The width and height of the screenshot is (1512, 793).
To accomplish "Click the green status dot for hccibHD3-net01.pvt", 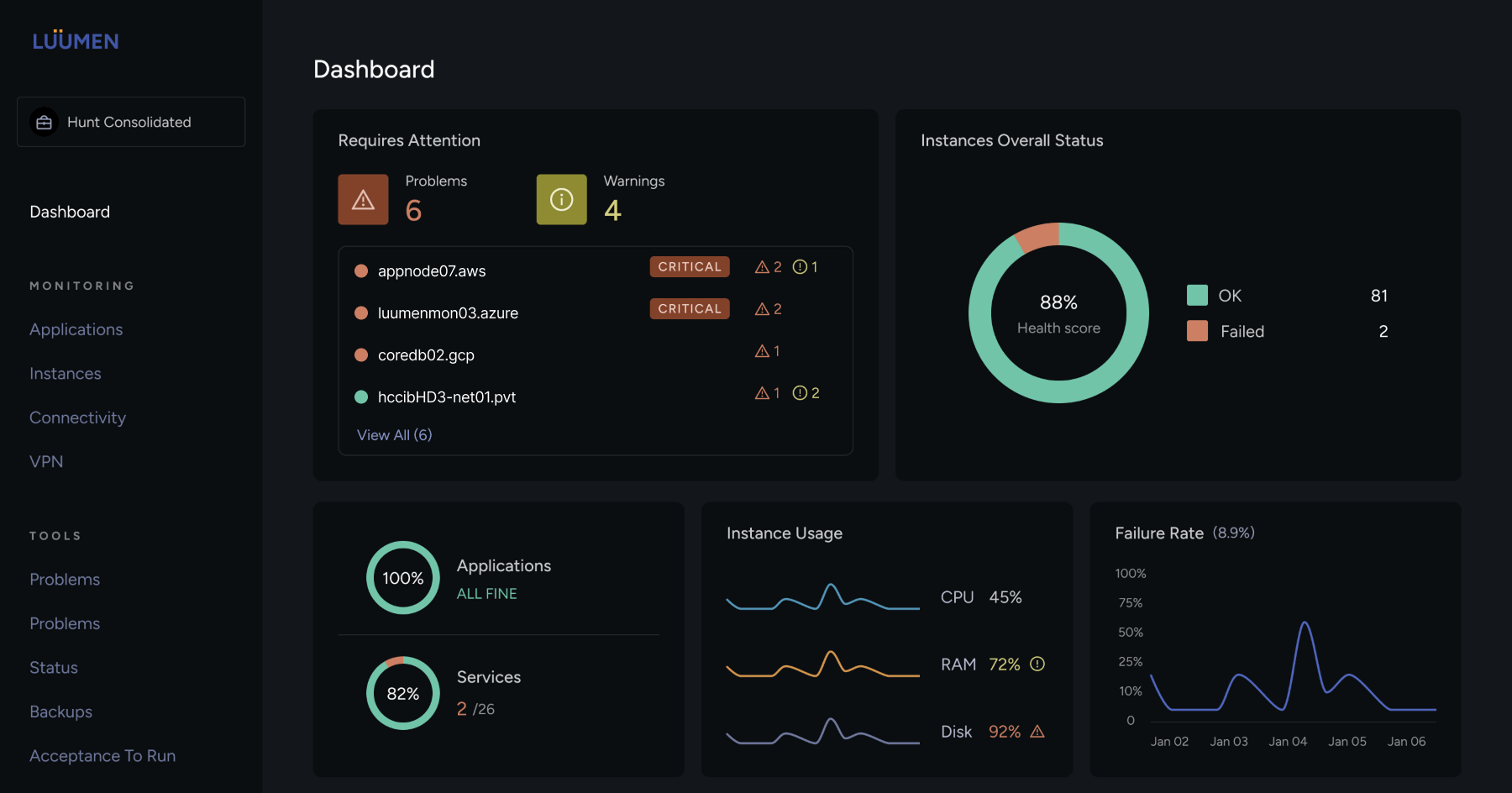I will [x=361, y=397].
